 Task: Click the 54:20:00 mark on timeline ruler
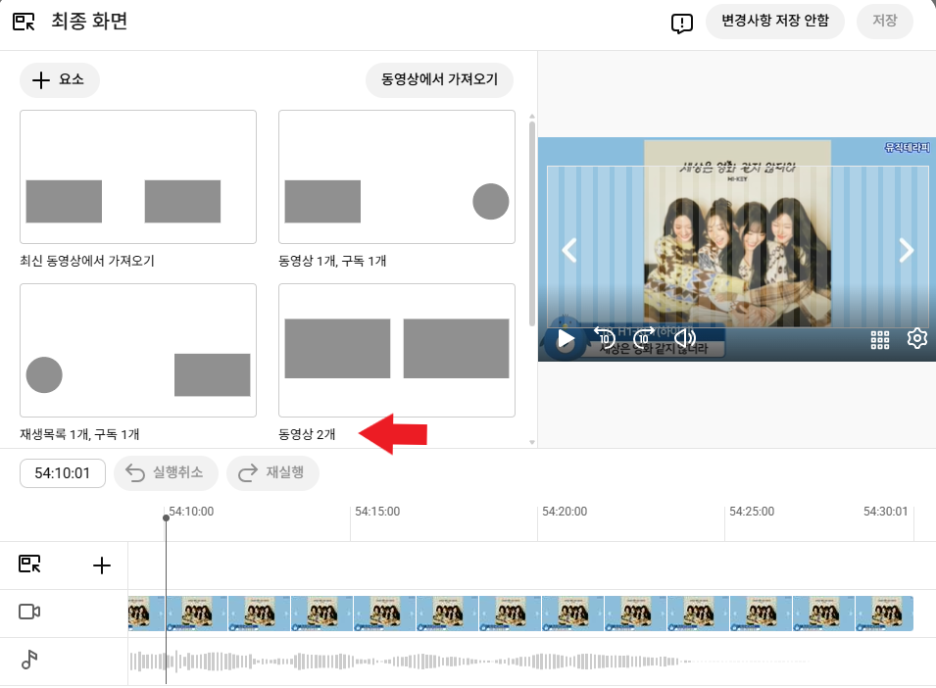click(564, 511)
